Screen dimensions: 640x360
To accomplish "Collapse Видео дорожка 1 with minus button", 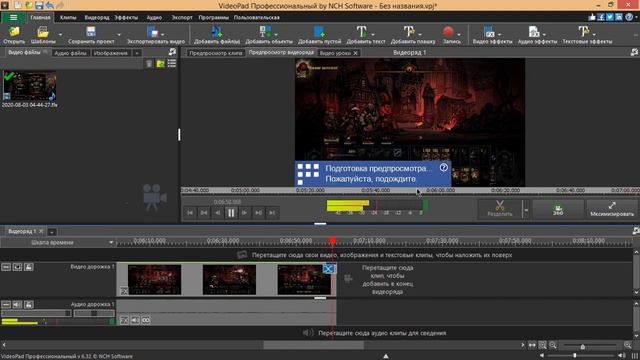I will pos(6,267).
